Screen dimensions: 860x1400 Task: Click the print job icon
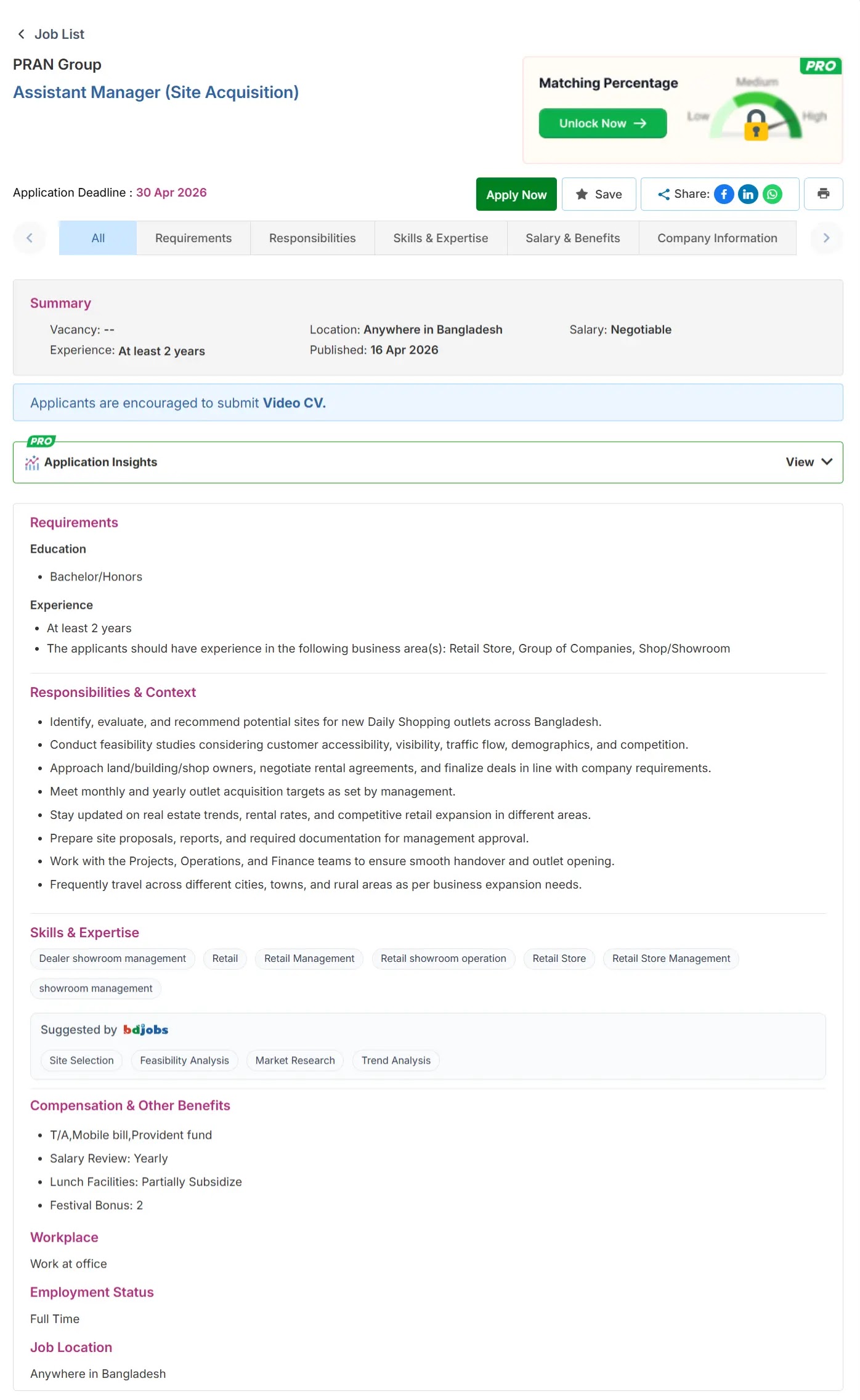823,194
